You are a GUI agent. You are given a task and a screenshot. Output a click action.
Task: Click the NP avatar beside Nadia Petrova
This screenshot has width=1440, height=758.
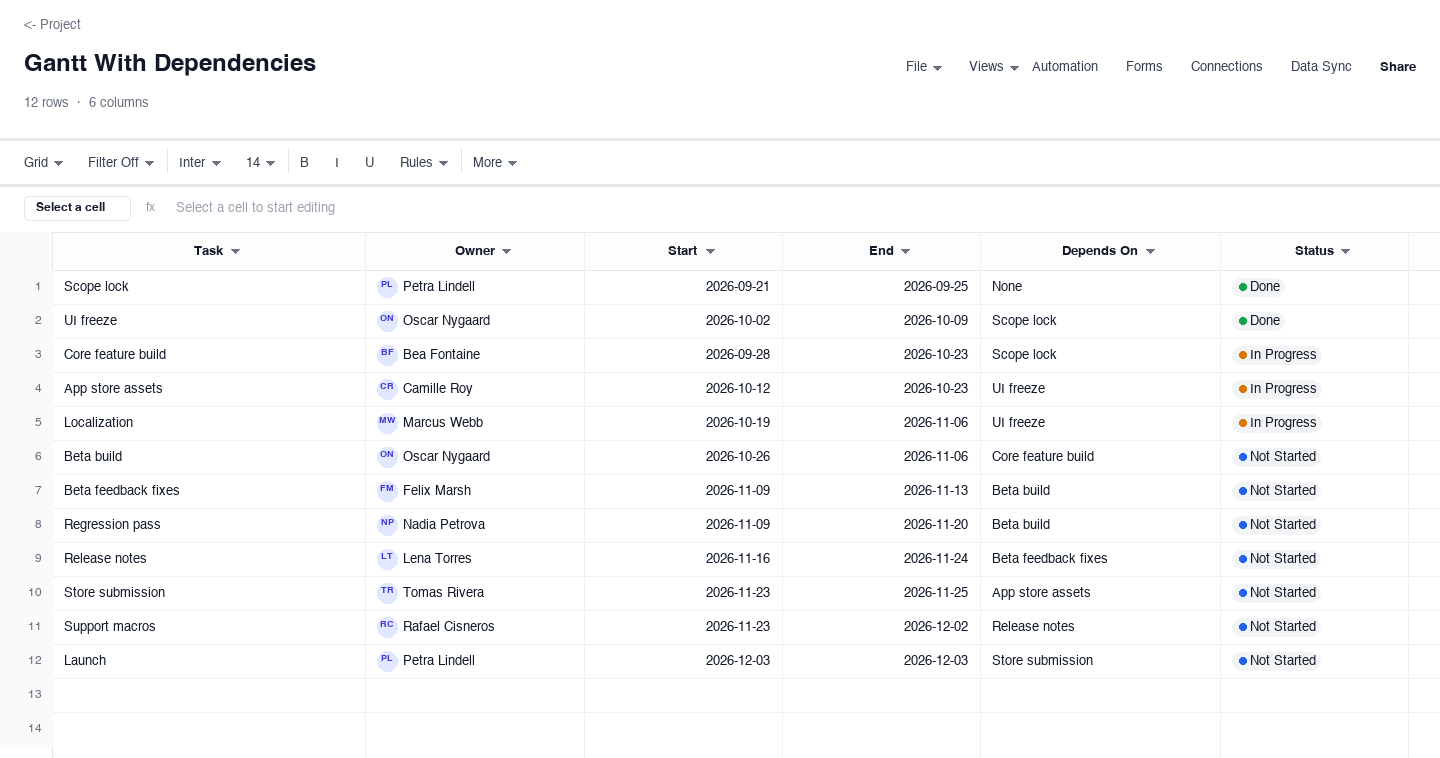pos(387,524)
